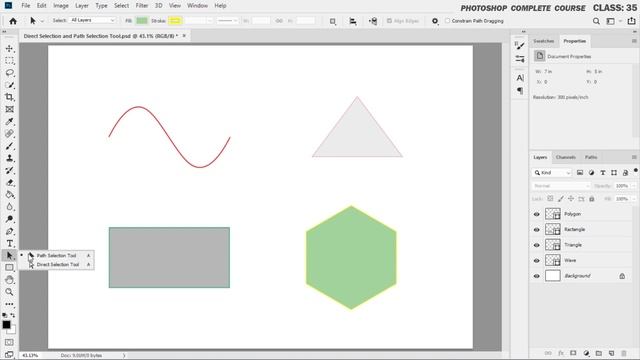
Task: Select the Eyedropper tool
Action: (9, 122)
